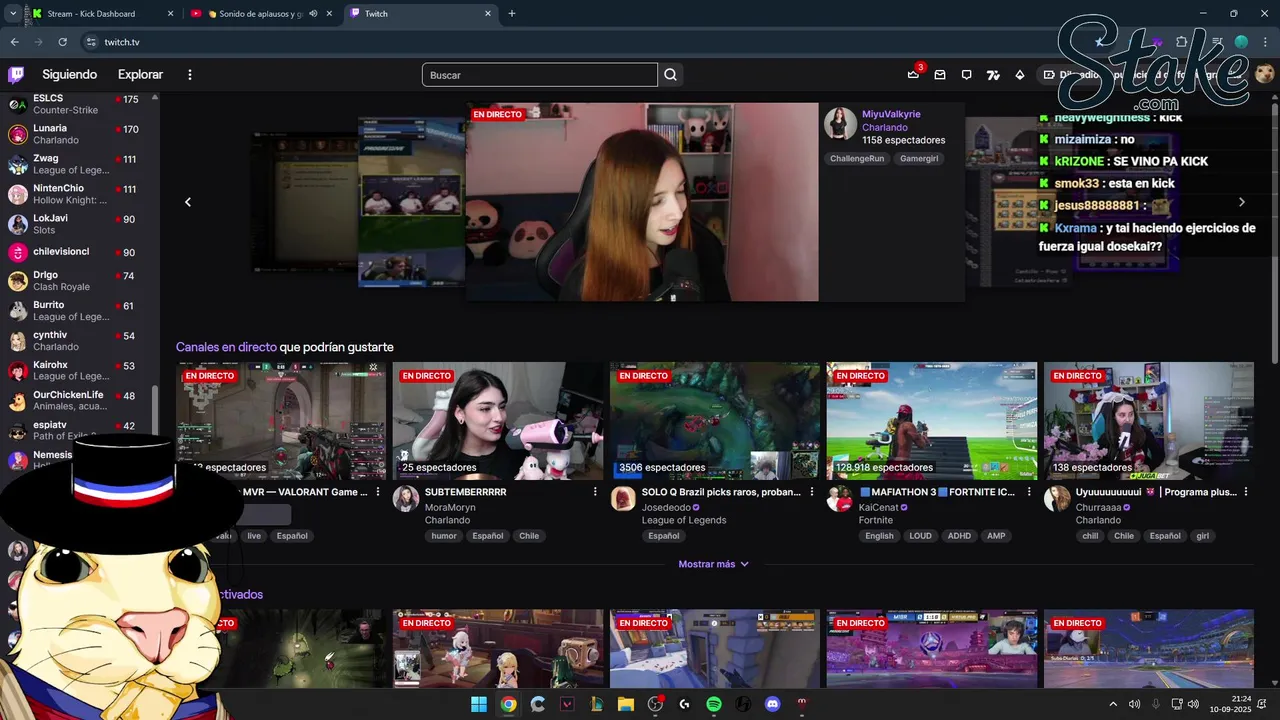Screen dimensions: 1280x720
Task: Open the Siguiendo page
Action: [70, 75]
